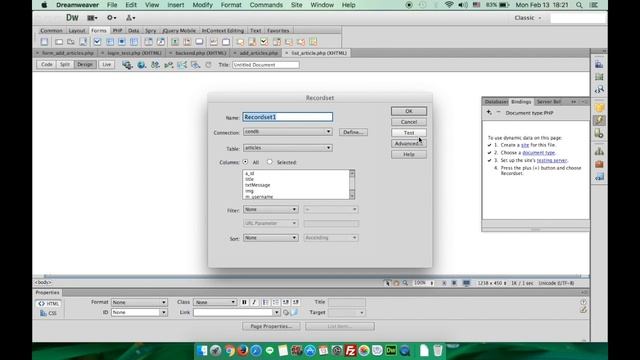Open the Format dropdown in Properties

pyautogui.click(x=139, y=302)
